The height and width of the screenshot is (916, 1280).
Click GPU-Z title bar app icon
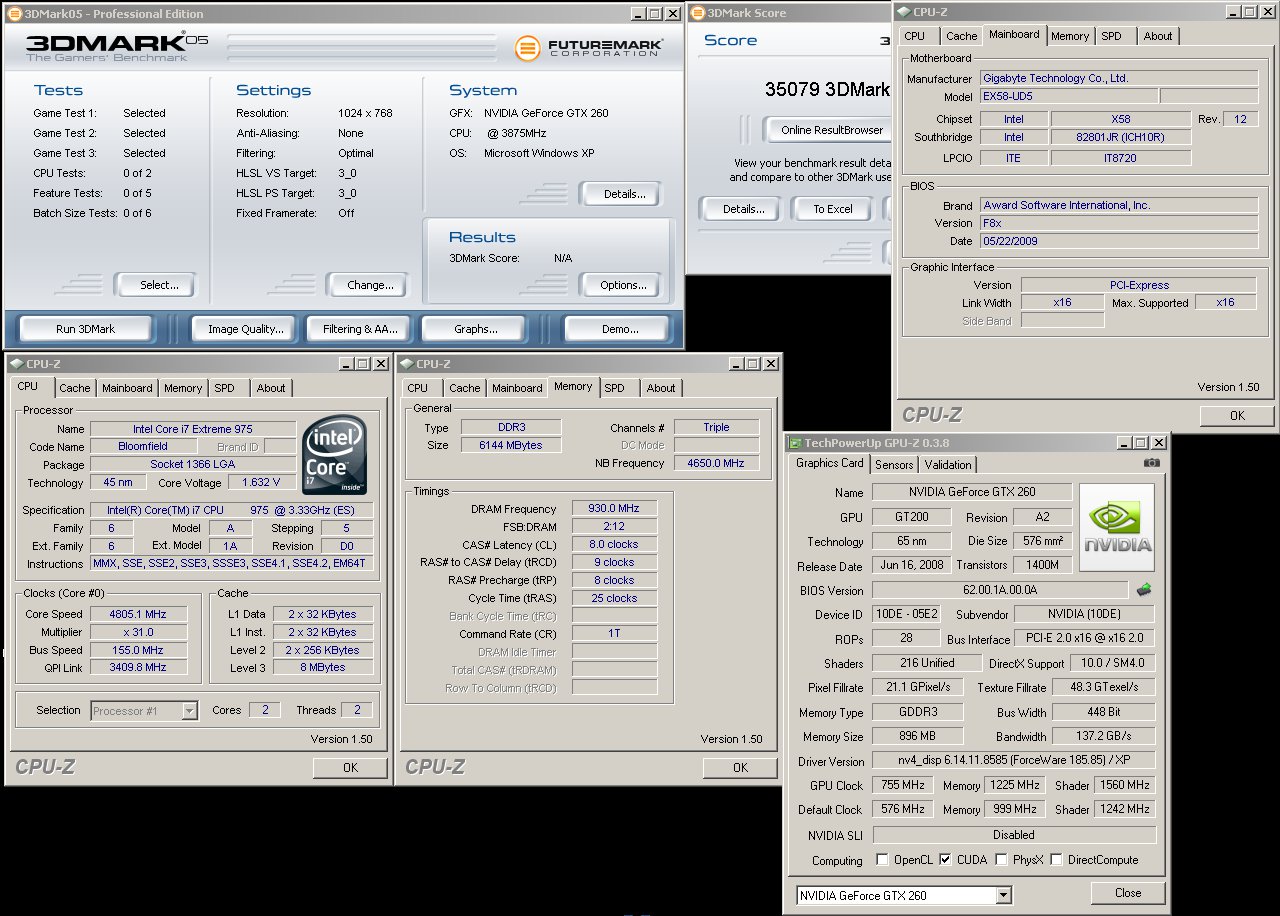pos(795,442)
